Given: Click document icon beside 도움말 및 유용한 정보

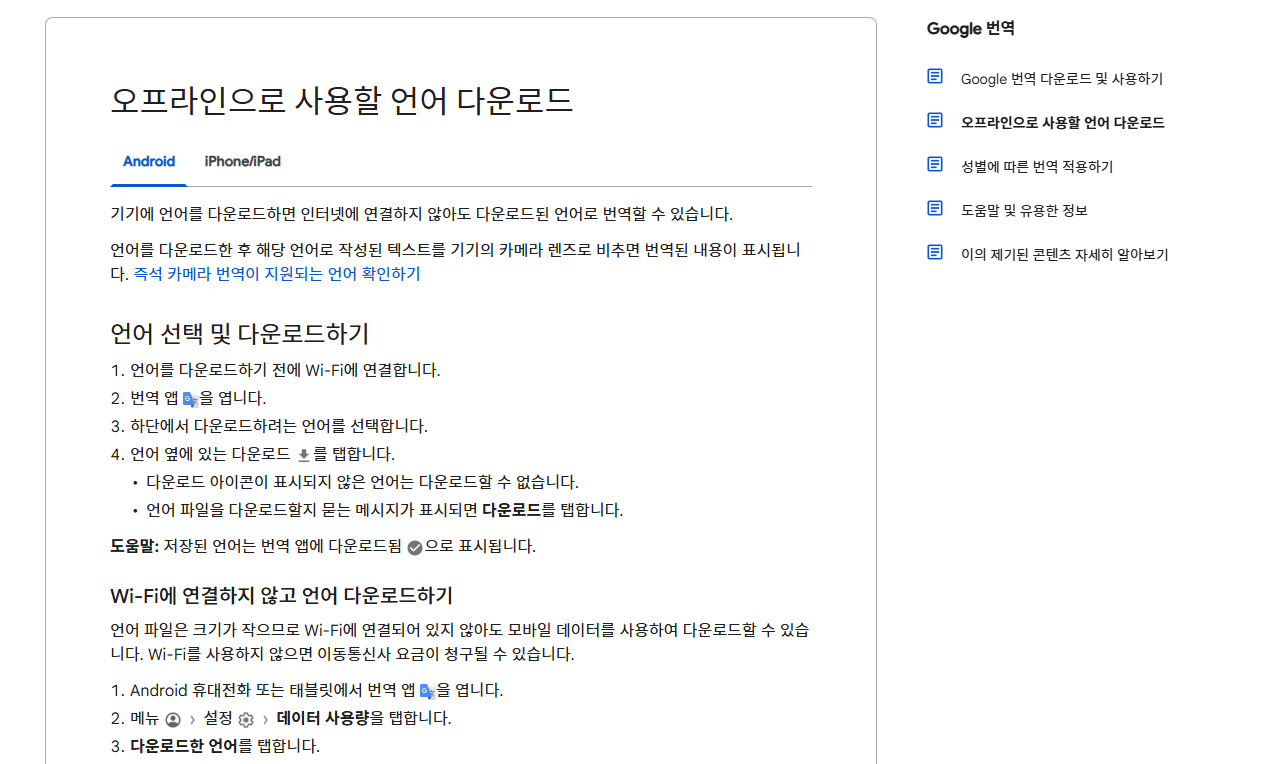Looking at the screenshot, I should pos(935,209).
